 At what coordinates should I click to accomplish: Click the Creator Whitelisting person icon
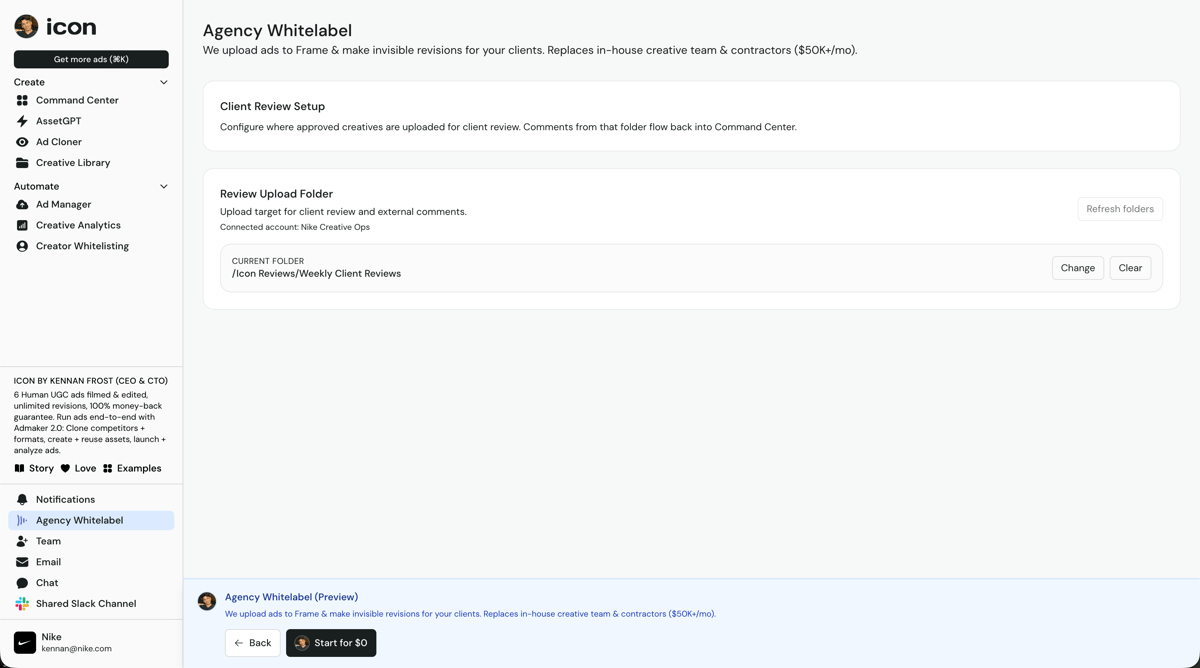[22, 246]
